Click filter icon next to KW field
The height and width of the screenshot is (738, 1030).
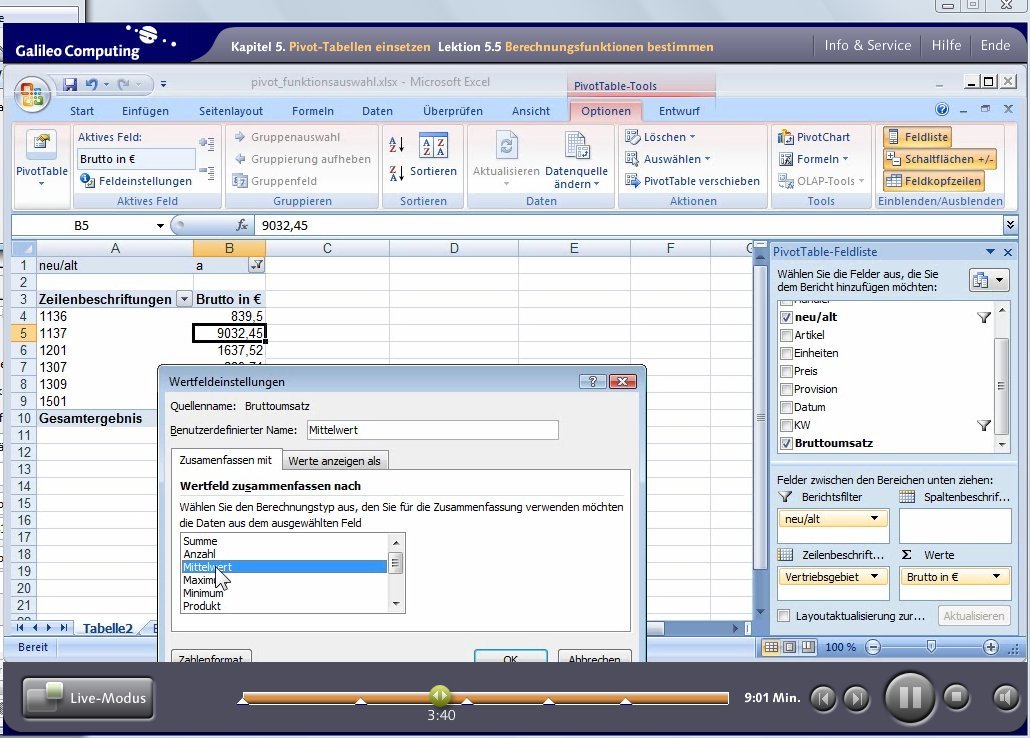[x=983, y=426]
